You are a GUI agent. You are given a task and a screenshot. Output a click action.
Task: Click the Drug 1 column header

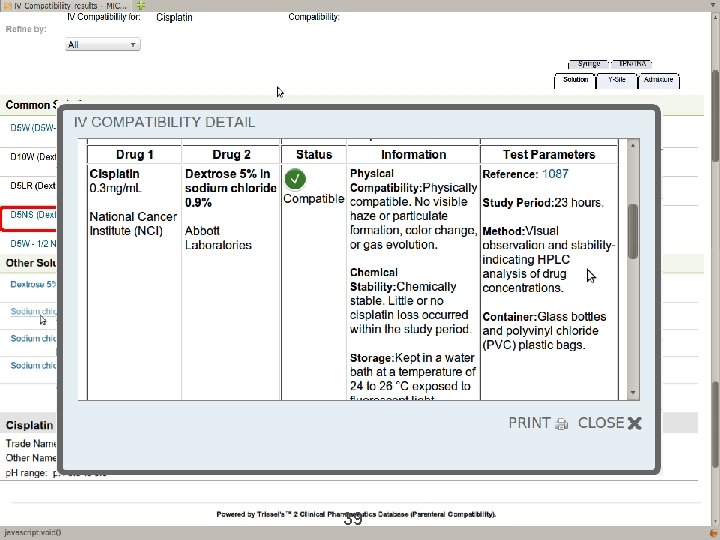135,155
